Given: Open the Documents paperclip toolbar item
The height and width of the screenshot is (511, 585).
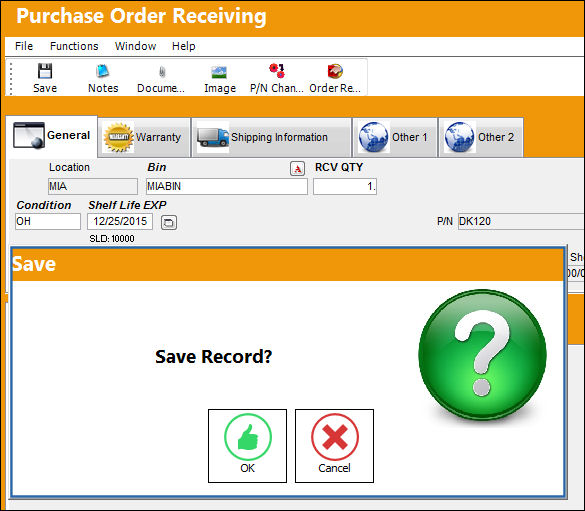Looking at the screenshot, I should (161, 78).
